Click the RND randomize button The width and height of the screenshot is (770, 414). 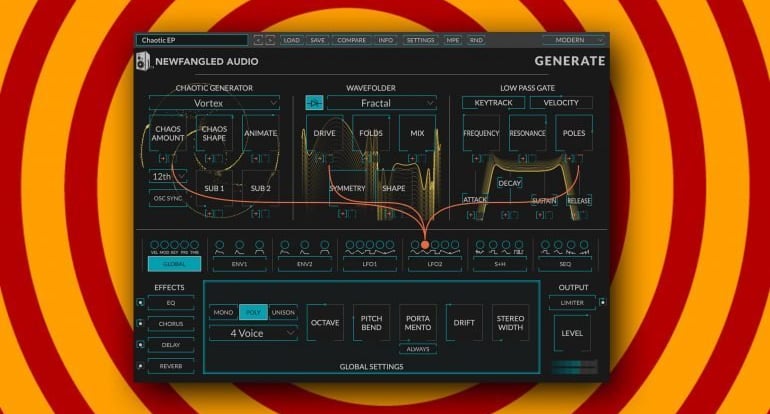tap(476, 40)
